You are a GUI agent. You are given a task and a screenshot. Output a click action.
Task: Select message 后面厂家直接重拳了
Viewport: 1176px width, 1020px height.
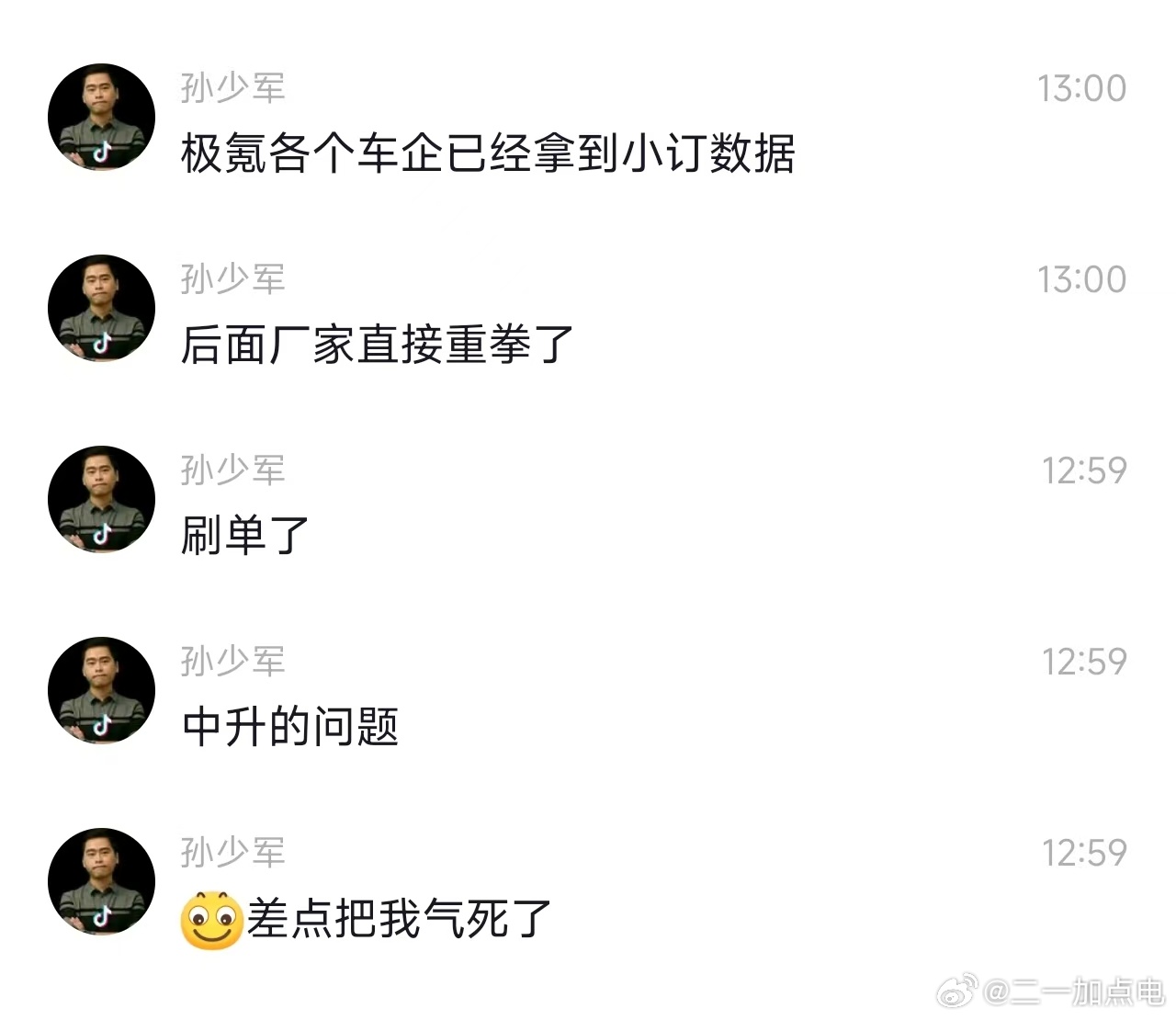point(378,346)
